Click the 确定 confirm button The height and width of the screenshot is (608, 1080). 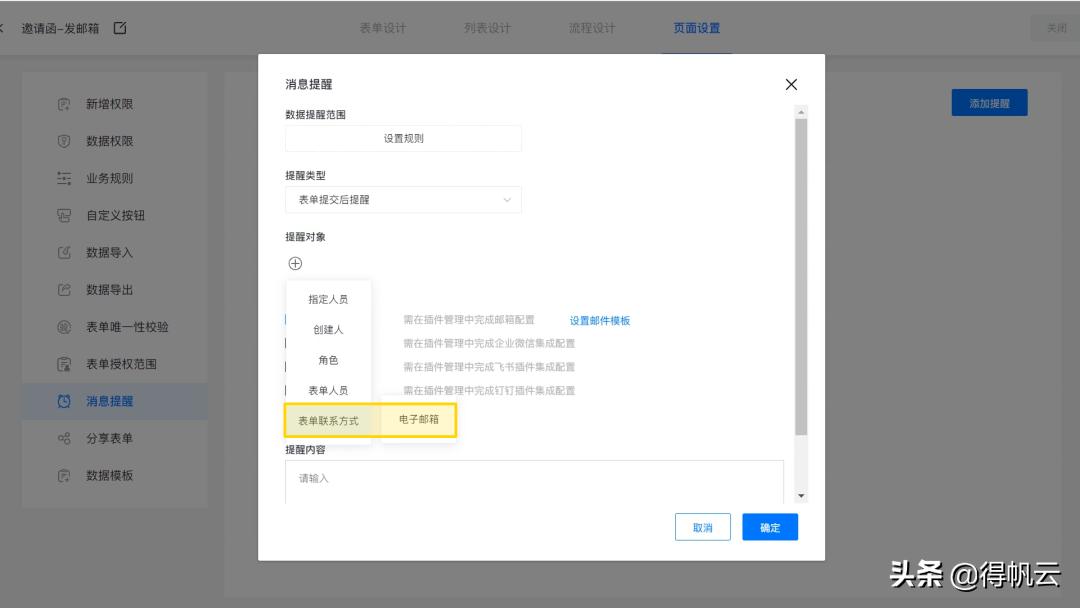point(769,527)
